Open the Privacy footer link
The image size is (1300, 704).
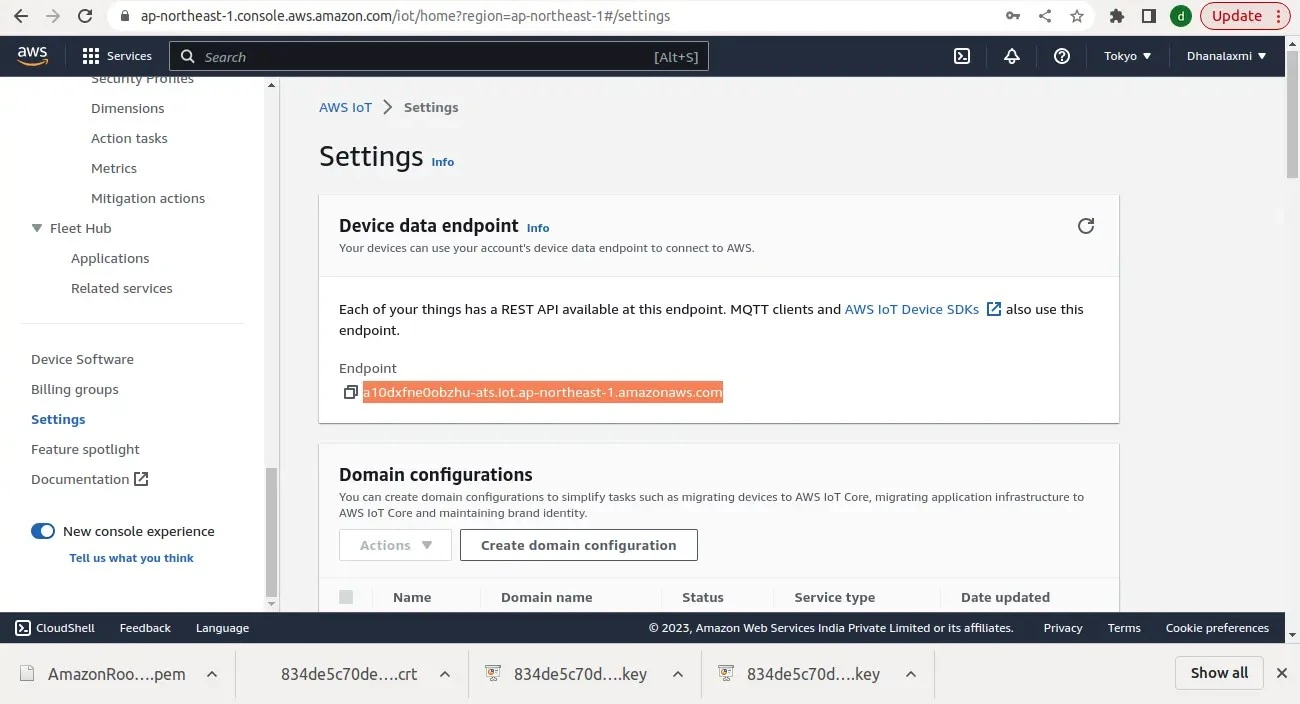pyautogui.click(x=1063, y=628)
